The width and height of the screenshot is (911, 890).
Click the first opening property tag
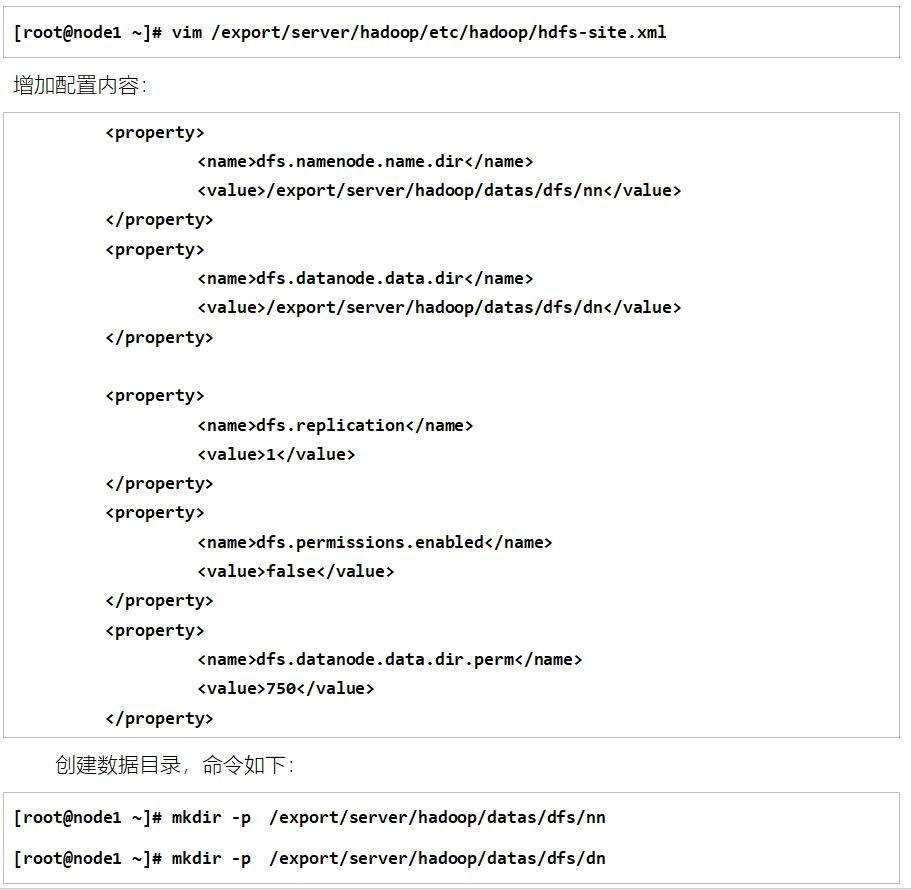coord(155,133)
